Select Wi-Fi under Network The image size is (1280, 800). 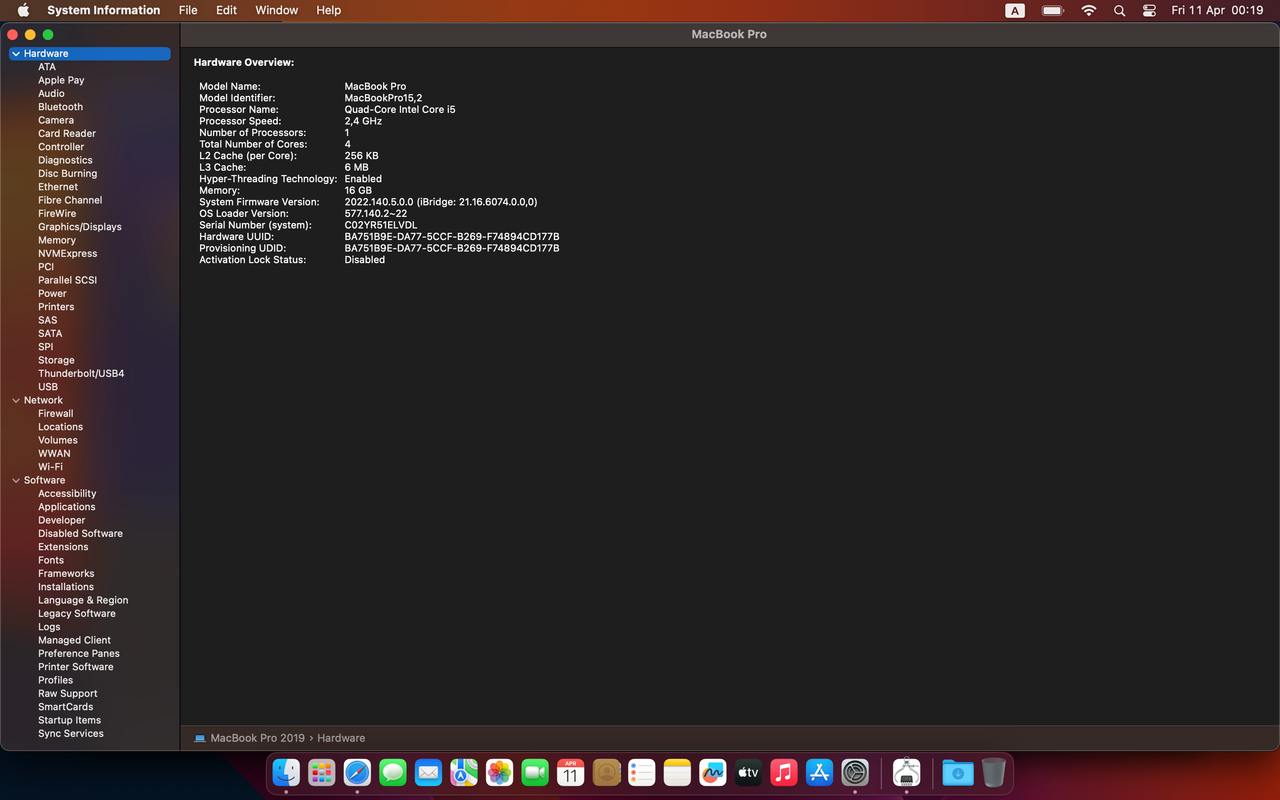pos(50,467)
